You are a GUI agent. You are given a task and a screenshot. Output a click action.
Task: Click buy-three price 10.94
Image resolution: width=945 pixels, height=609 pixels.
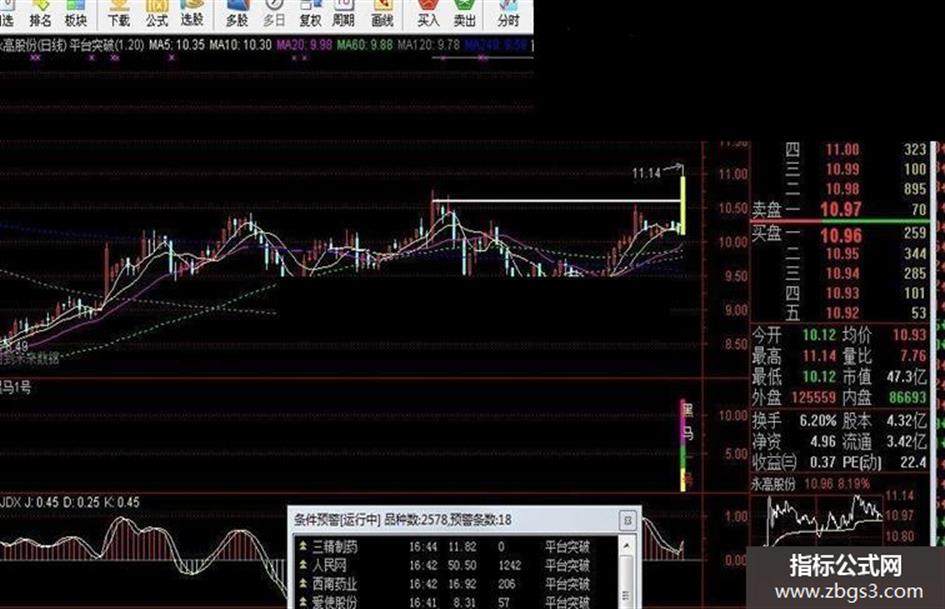[x=842, y=274]
